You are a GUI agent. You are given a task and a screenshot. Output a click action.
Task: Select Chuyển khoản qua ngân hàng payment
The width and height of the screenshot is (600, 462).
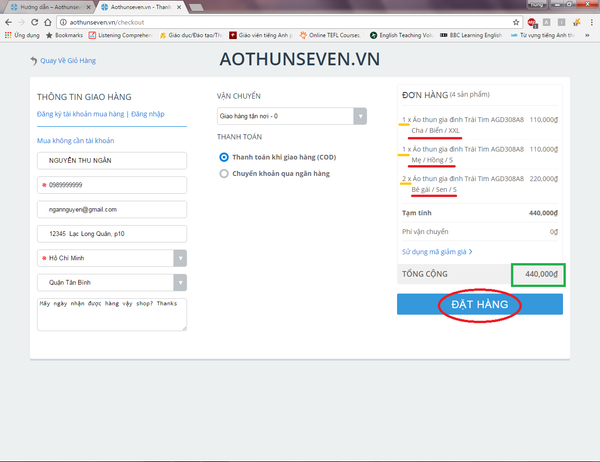click(275, 173)
